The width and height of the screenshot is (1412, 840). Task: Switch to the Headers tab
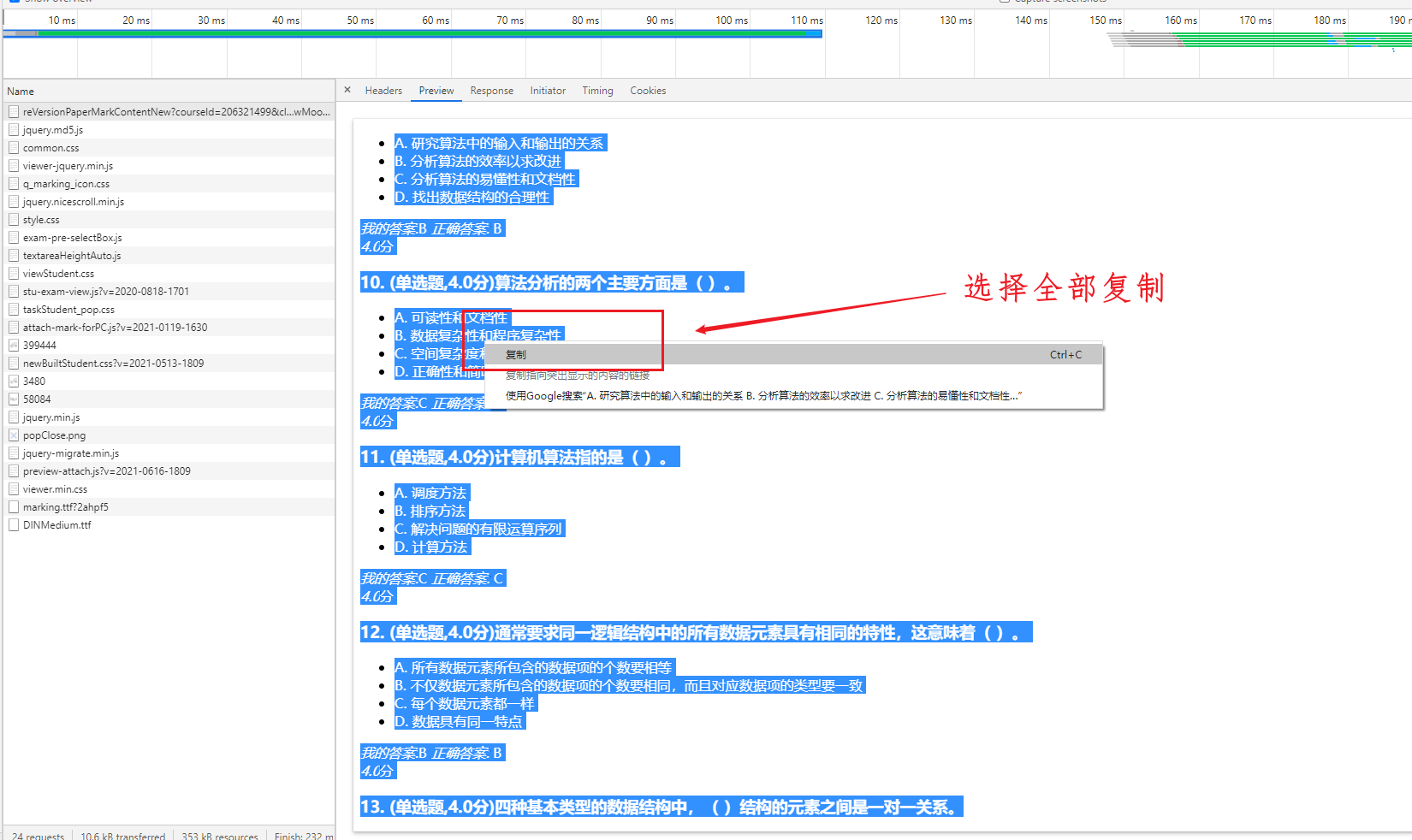(383, 91)
